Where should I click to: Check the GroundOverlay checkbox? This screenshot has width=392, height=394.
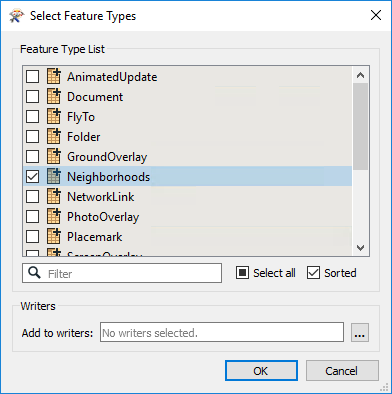pyautogui.click(x=32, y=157)
